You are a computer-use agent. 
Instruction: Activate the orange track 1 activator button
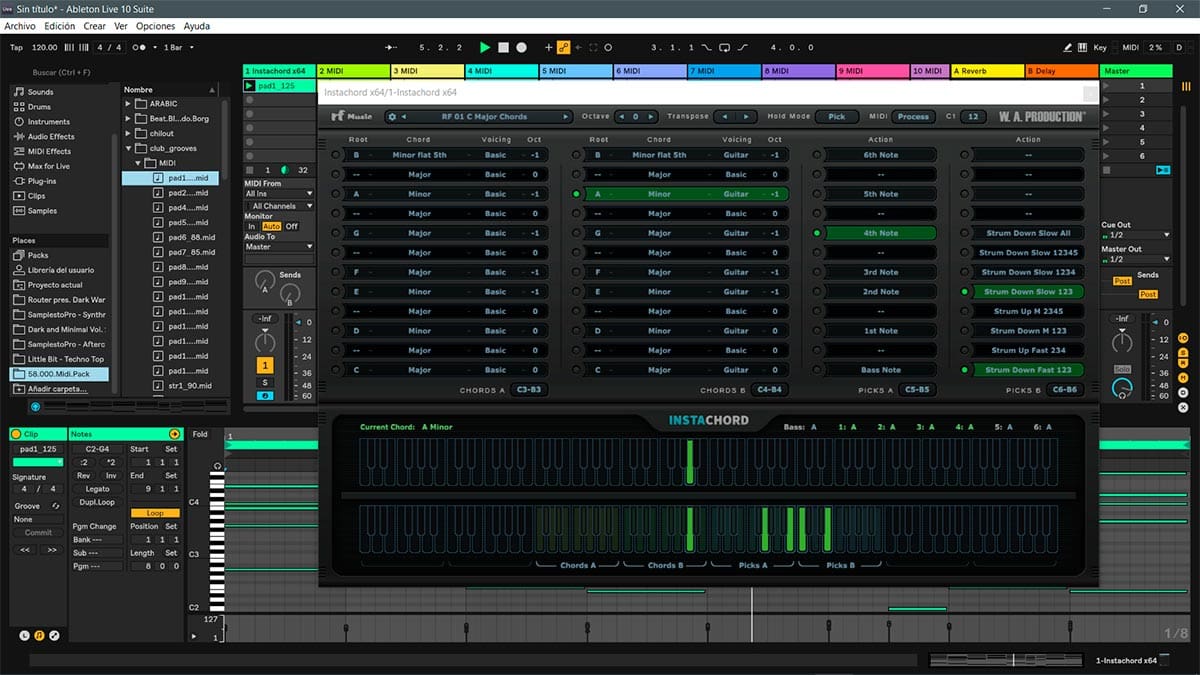pyautogui.click(x=266, y=365)
